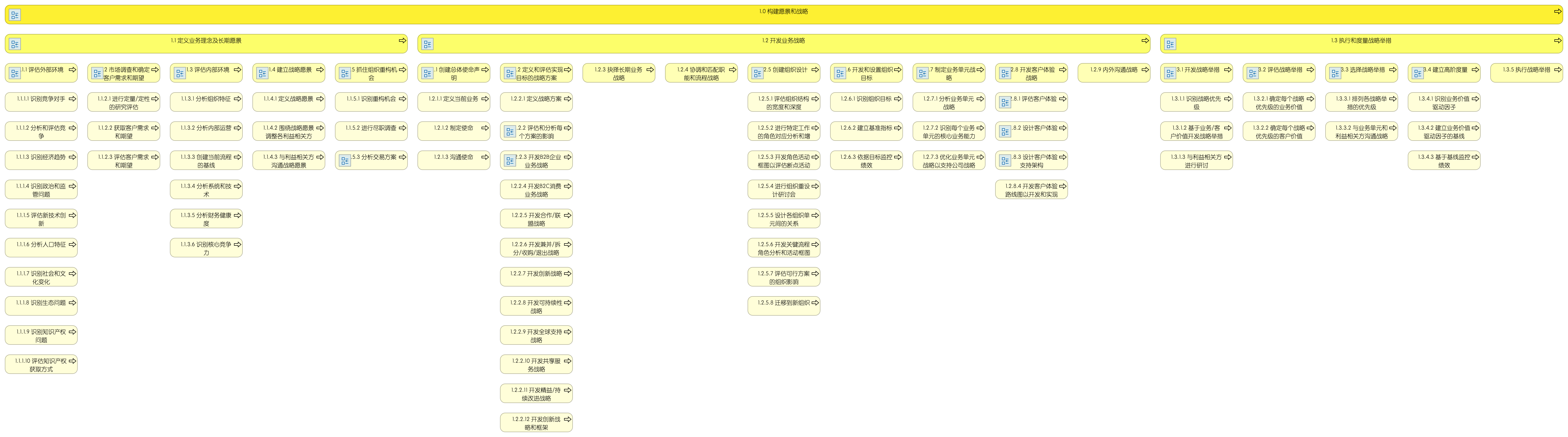The width and height of the screenshot is (1568, 437).
Task: Open the hierarchy icon on 开发客户体验战略 box
Action: coord(1005,74)
